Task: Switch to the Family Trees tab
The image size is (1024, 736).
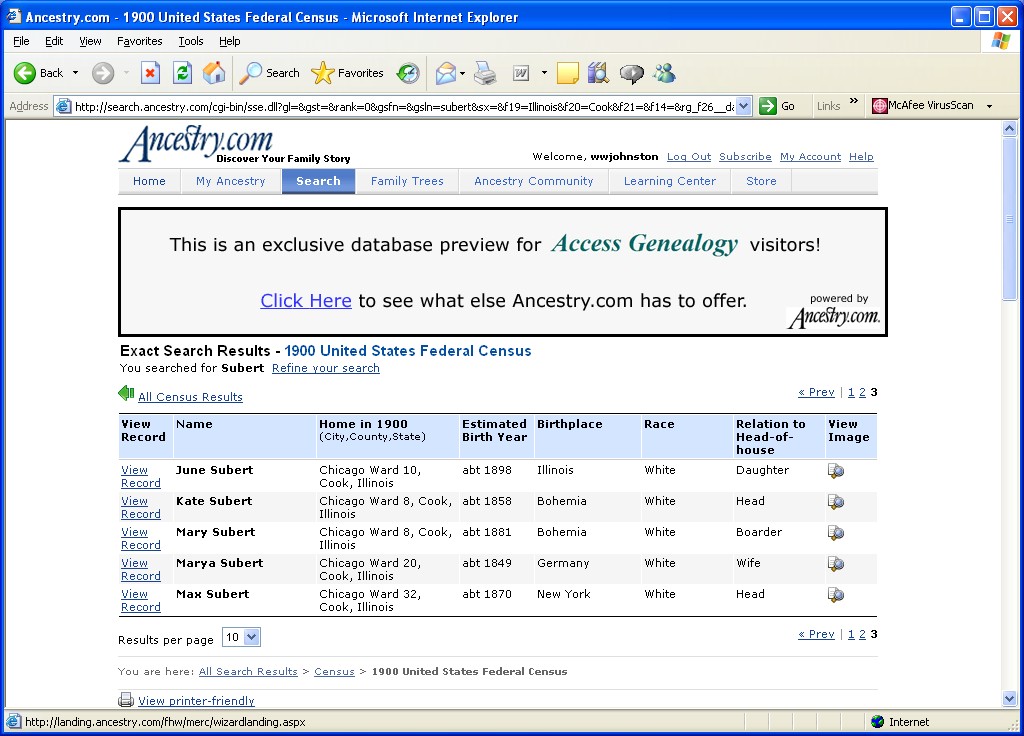Action: coord(407,182)
